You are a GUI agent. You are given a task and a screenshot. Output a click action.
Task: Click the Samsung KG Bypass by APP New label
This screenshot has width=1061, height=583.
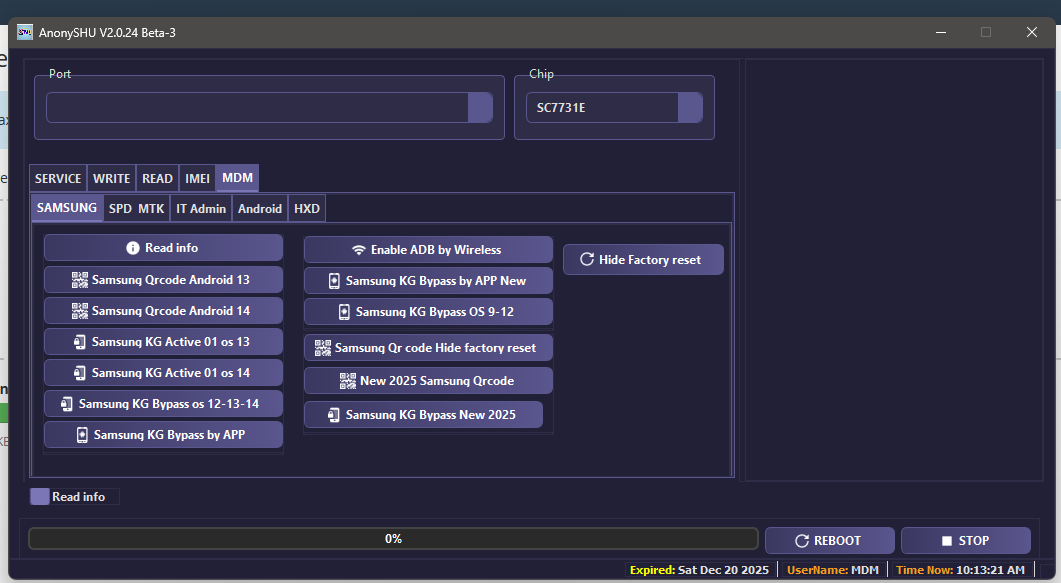point(436,281)
